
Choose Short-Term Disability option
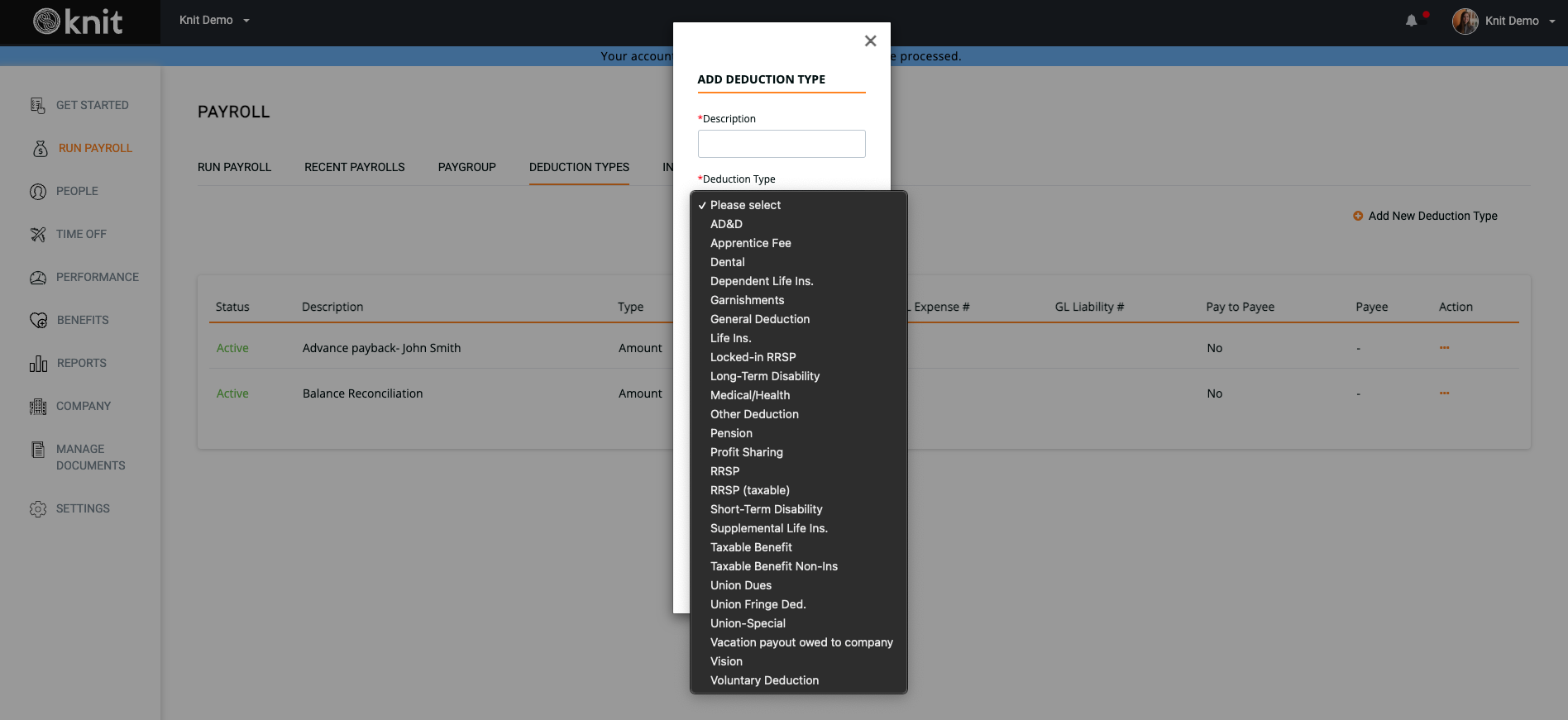[x=799, y=509]
